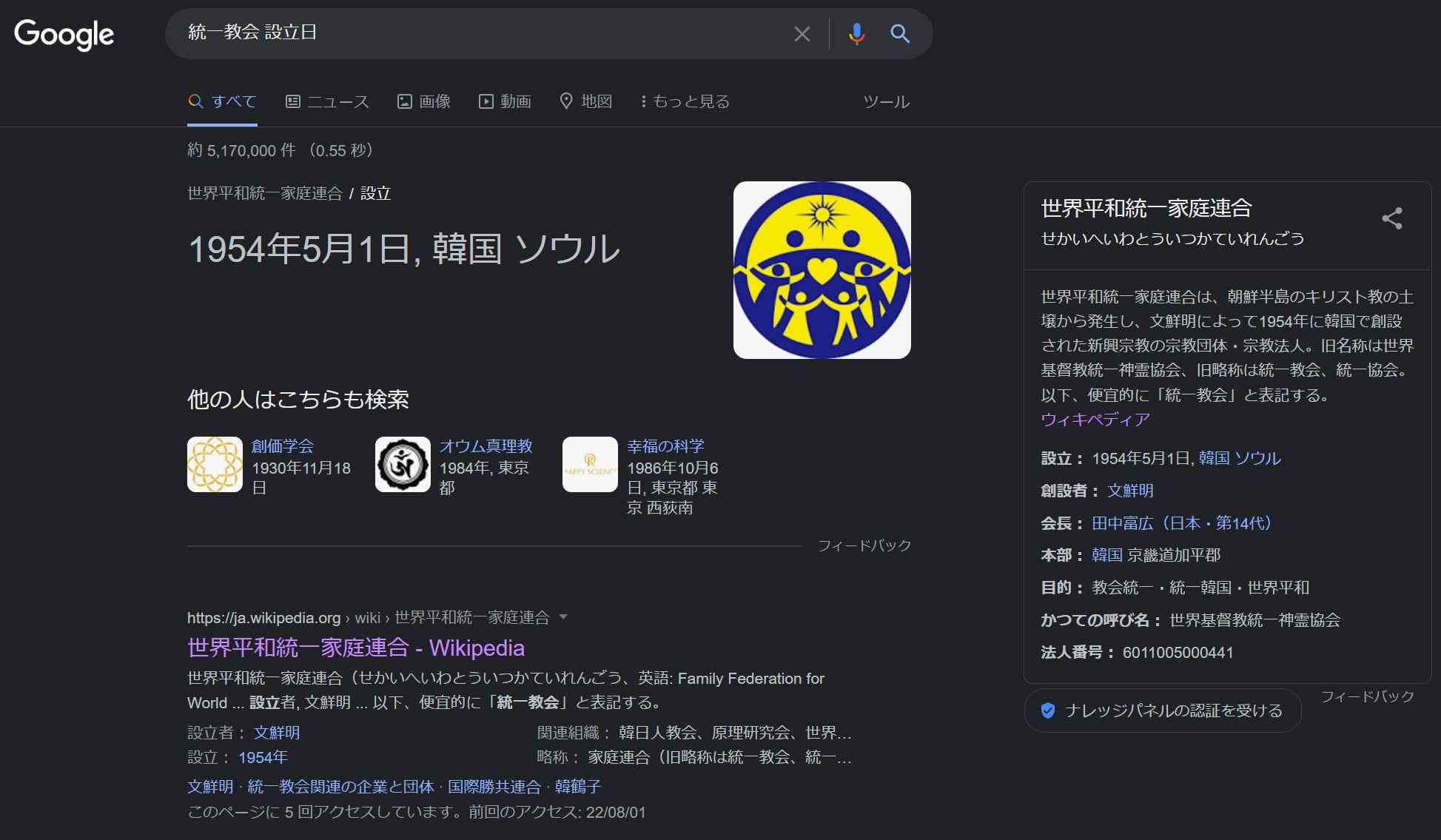The height and width of the screenshot is (840, 1441).
Task: Click the result count 約 5,170,000 件
Action: click(x=242, y=150)
